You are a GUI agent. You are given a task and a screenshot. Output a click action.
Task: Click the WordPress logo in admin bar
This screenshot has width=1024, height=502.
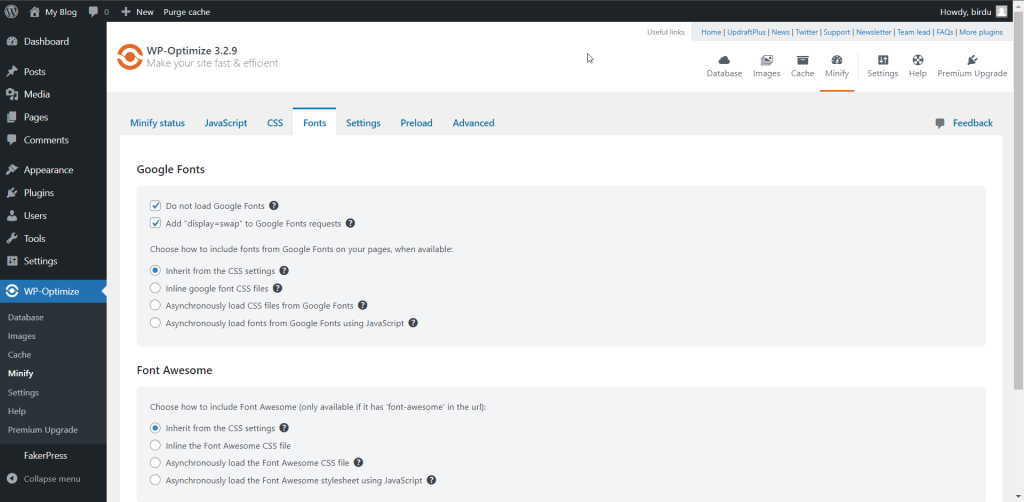pyautogui.click(x=11, y=11)
